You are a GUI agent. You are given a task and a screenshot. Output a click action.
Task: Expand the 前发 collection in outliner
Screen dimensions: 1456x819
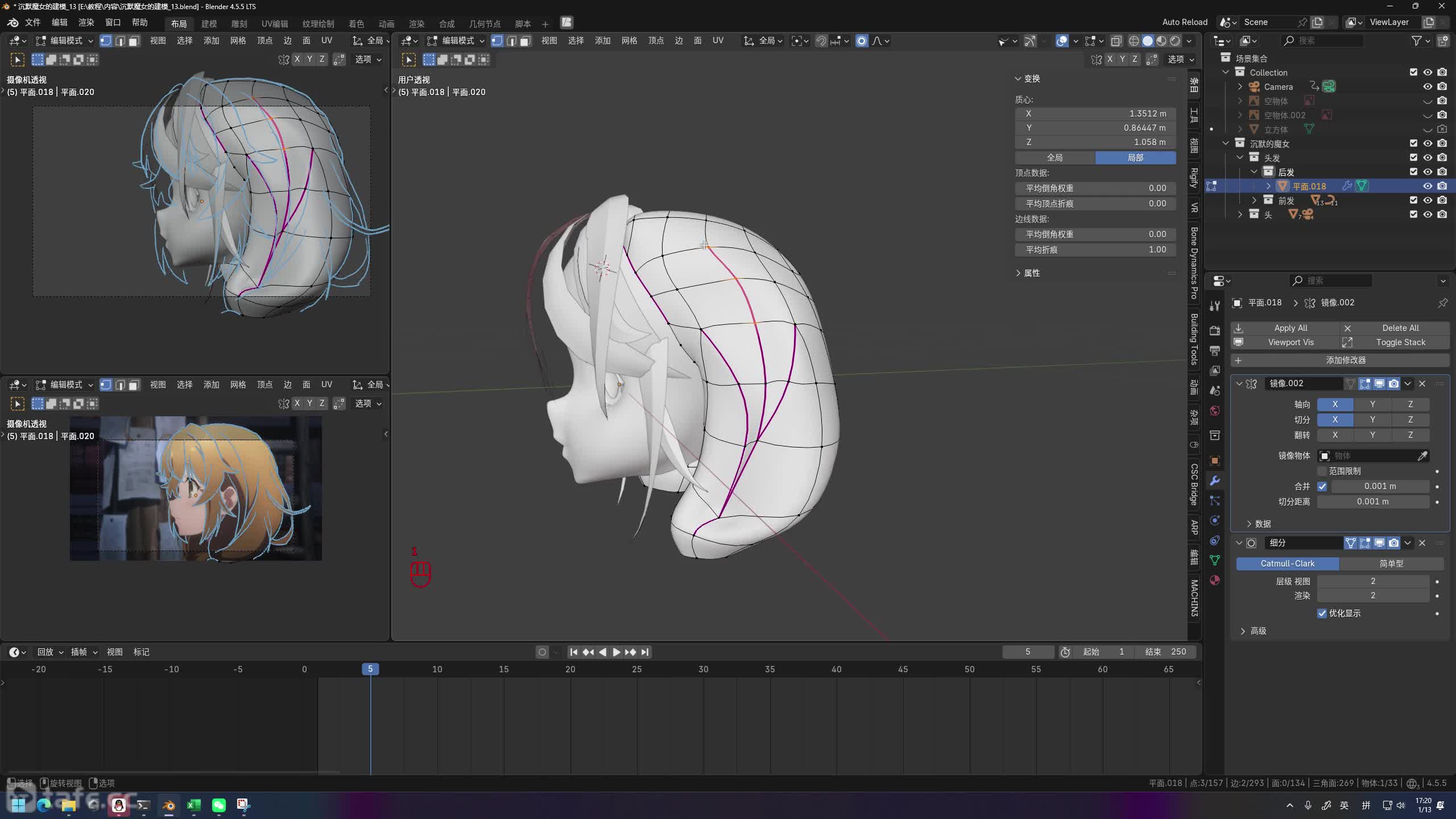[x=1254, y=200]
